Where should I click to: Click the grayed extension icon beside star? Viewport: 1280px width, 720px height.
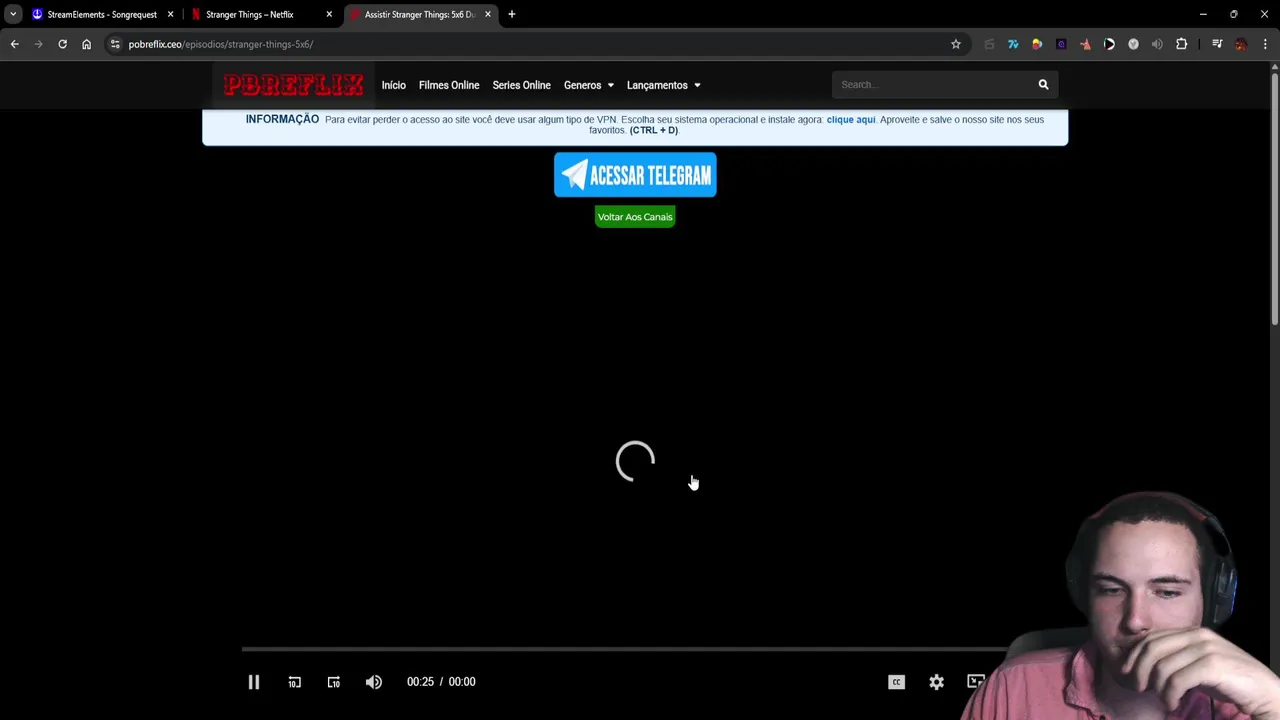pyautogui.click(x=989, y=44)
